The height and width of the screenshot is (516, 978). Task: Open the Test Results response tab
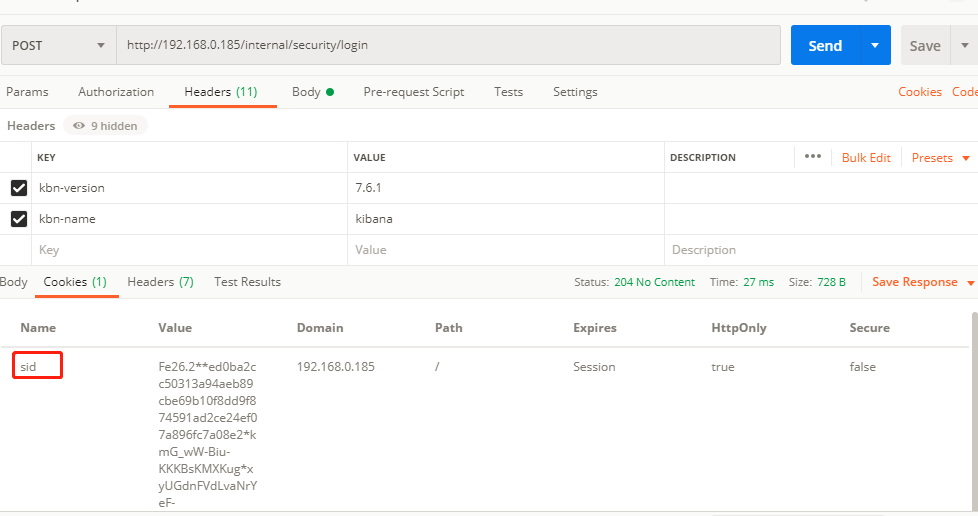(x=247, y=282)
